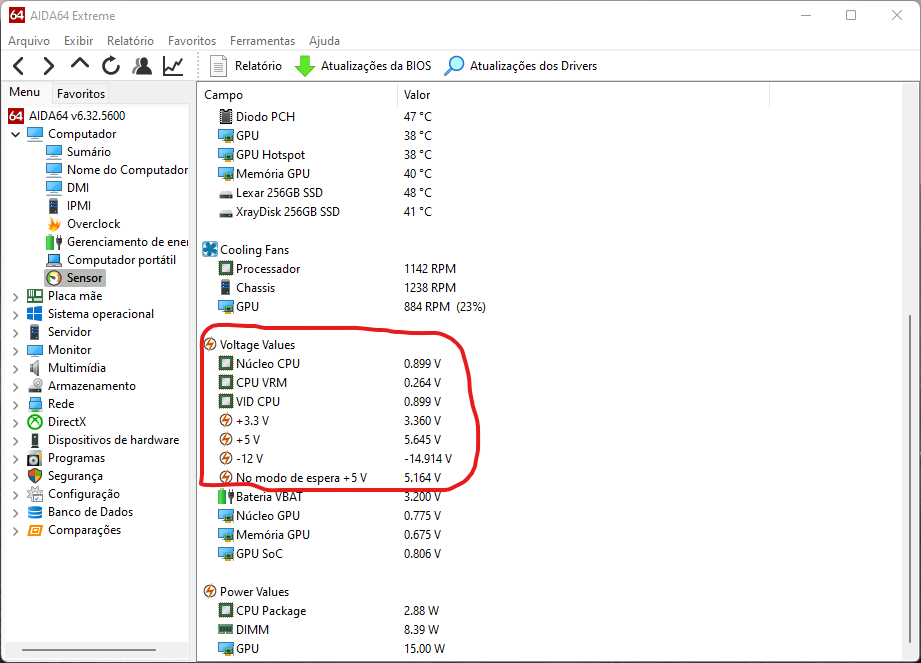The image size is (921, 663).
Task: Click the Banco de Dados database icon
Action: [x=35, y=512]
